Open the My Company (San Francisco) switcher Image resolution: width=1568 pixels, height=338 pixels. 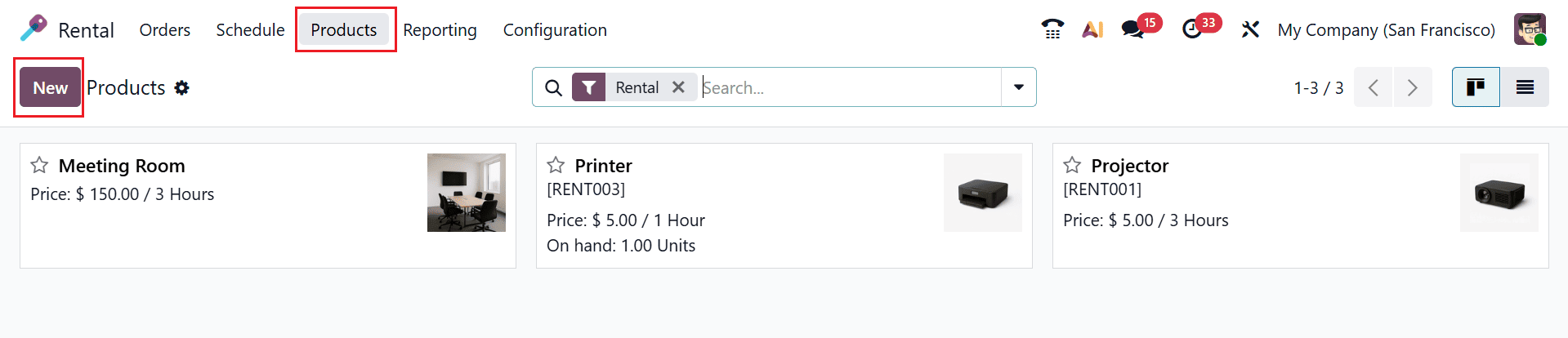(1386, 29)
